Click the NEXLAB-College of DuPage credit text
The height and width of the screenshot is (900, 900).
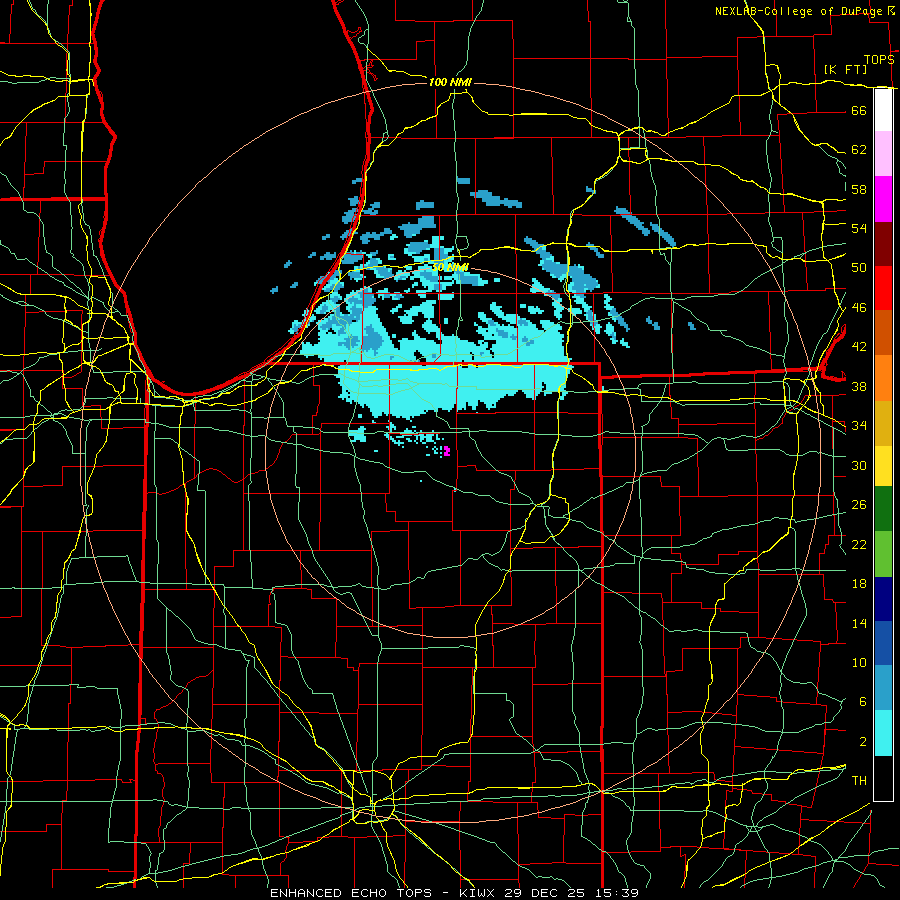(x=798, y=11)
